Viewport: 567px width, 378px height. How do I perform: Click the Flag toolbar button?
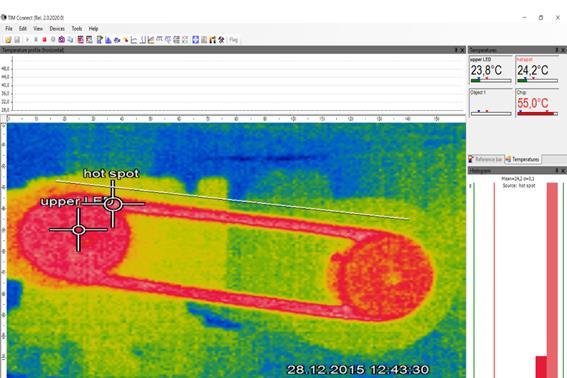pos(234,40)
